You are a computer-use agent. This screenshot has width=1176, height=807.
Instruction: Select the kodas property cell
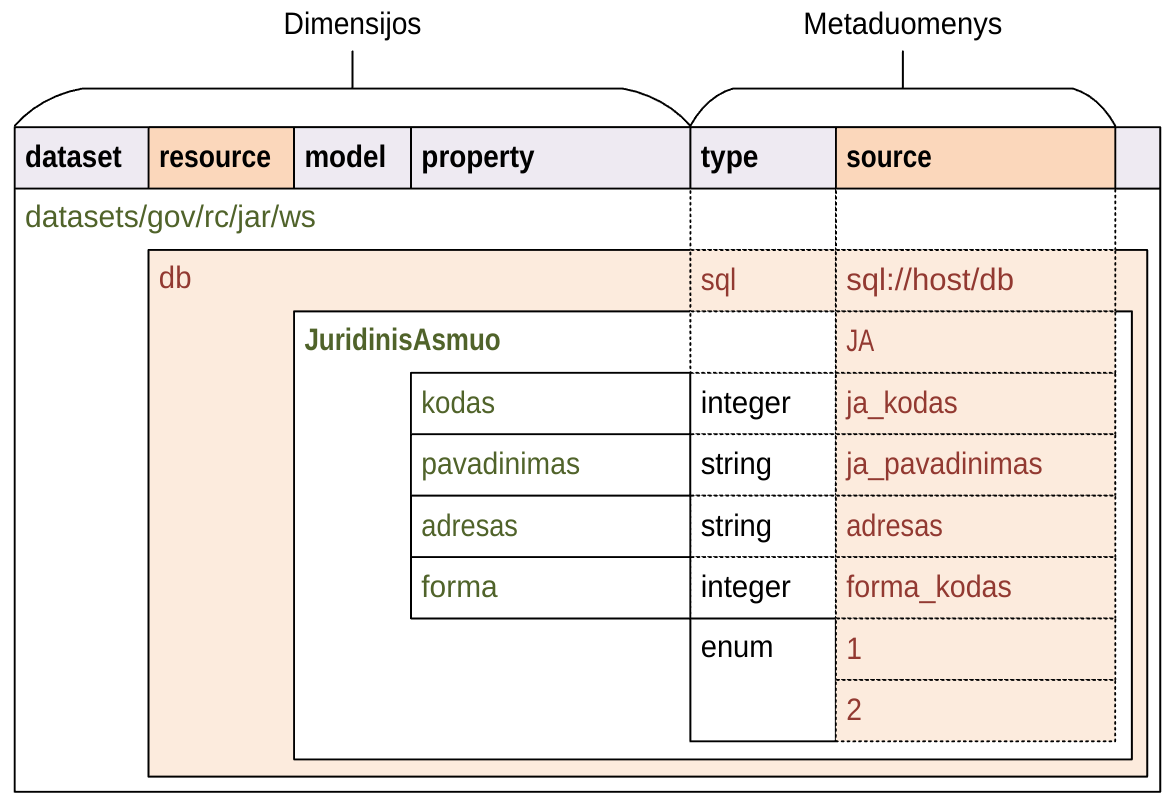[458, 403]
